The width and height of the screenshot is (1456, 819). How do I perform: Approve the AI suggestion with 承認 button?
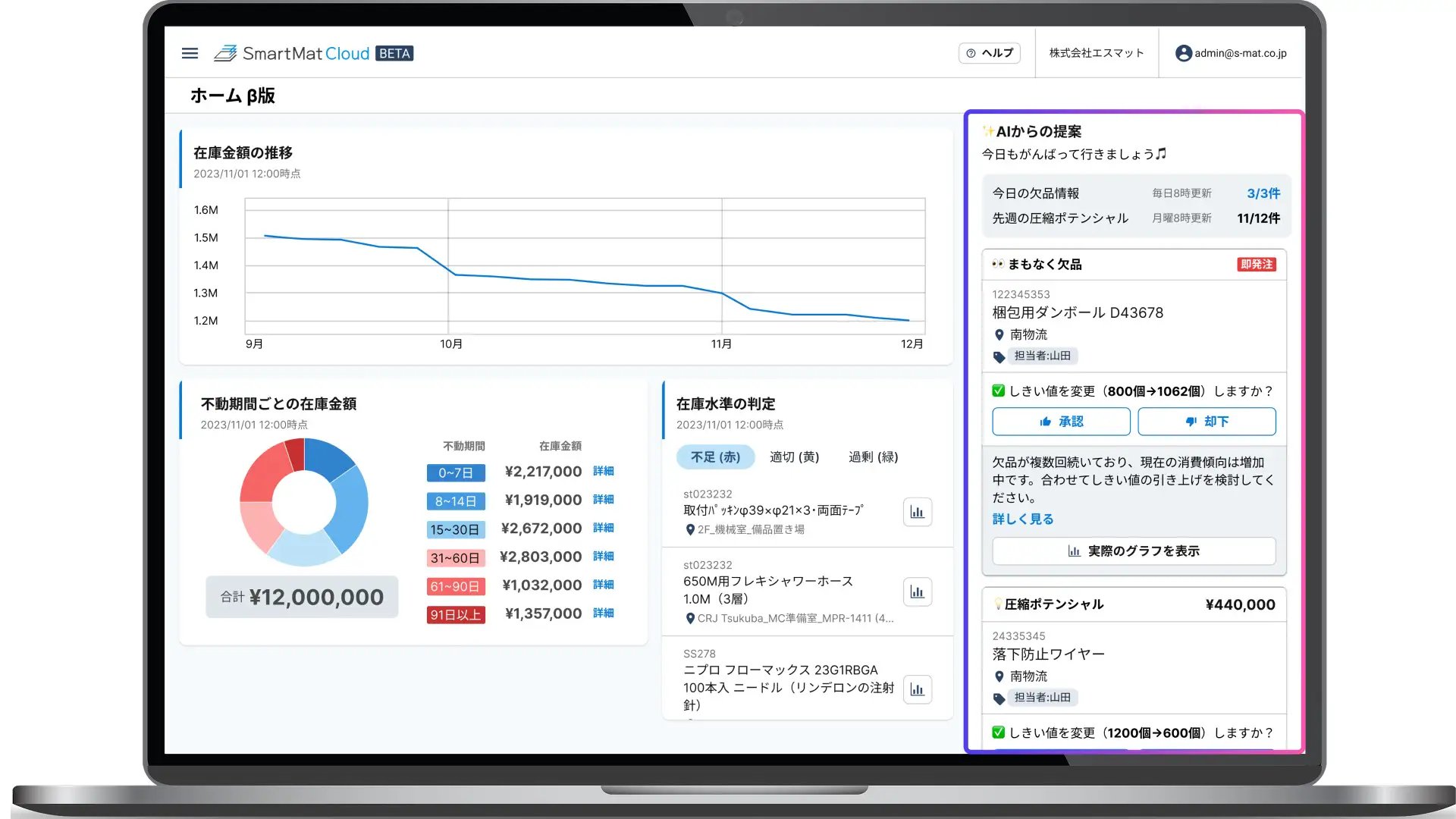[x=1060, y=422]
